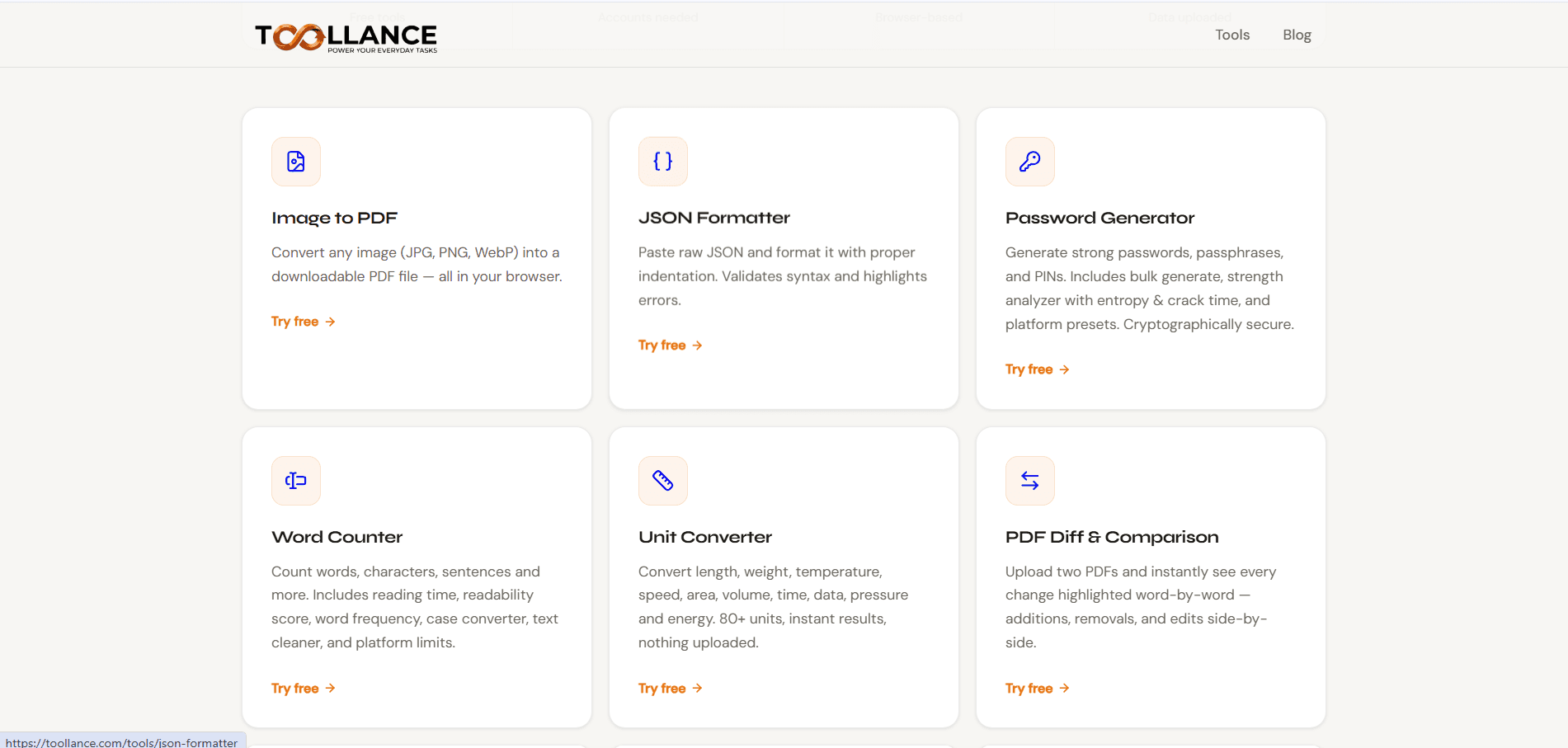The image size is (1568, 748).
Task: Click the PDF Diff swap arrows icon
Action: [x=1030, y=481]
